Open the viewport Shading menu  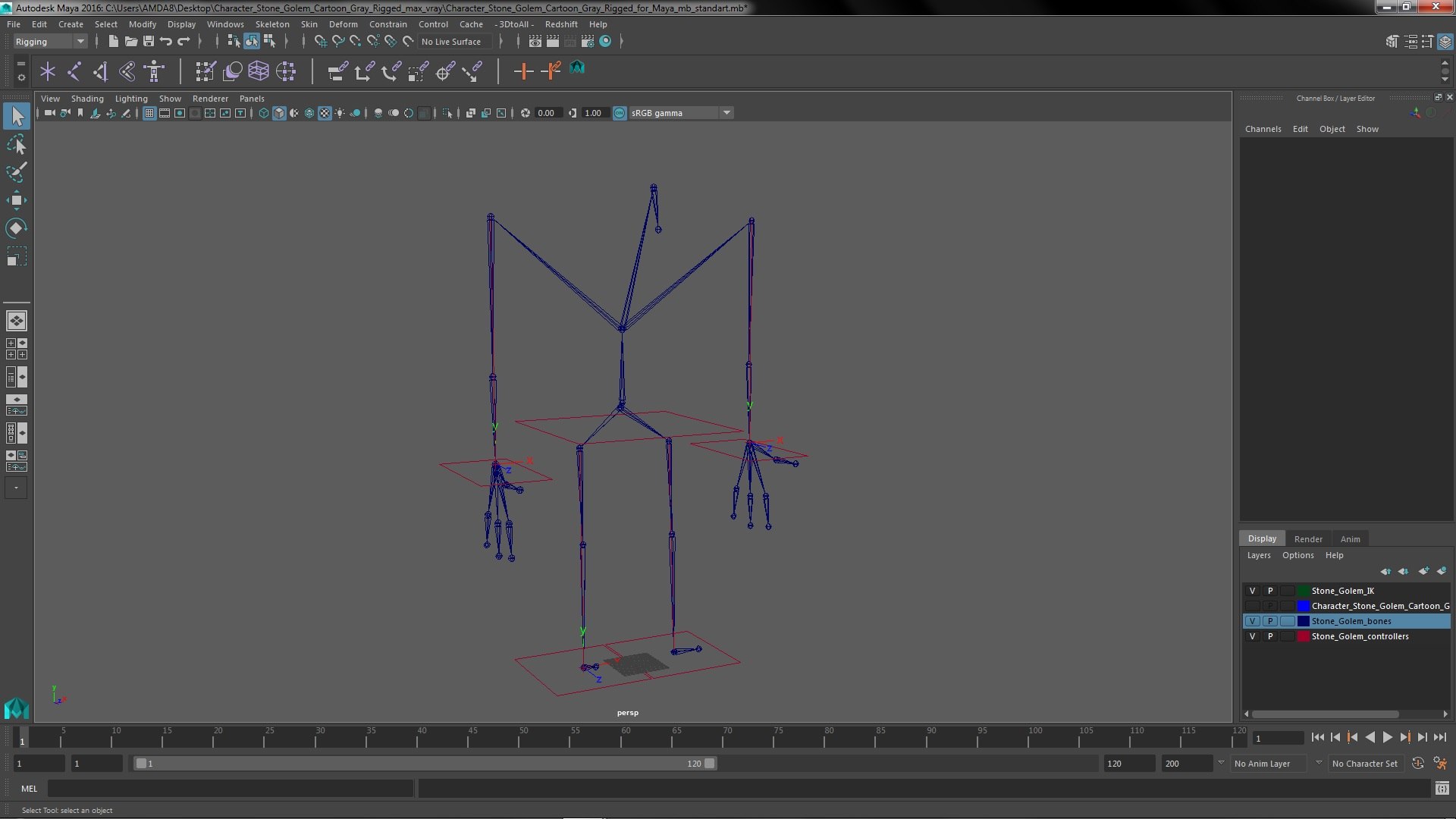pos(87,99)
